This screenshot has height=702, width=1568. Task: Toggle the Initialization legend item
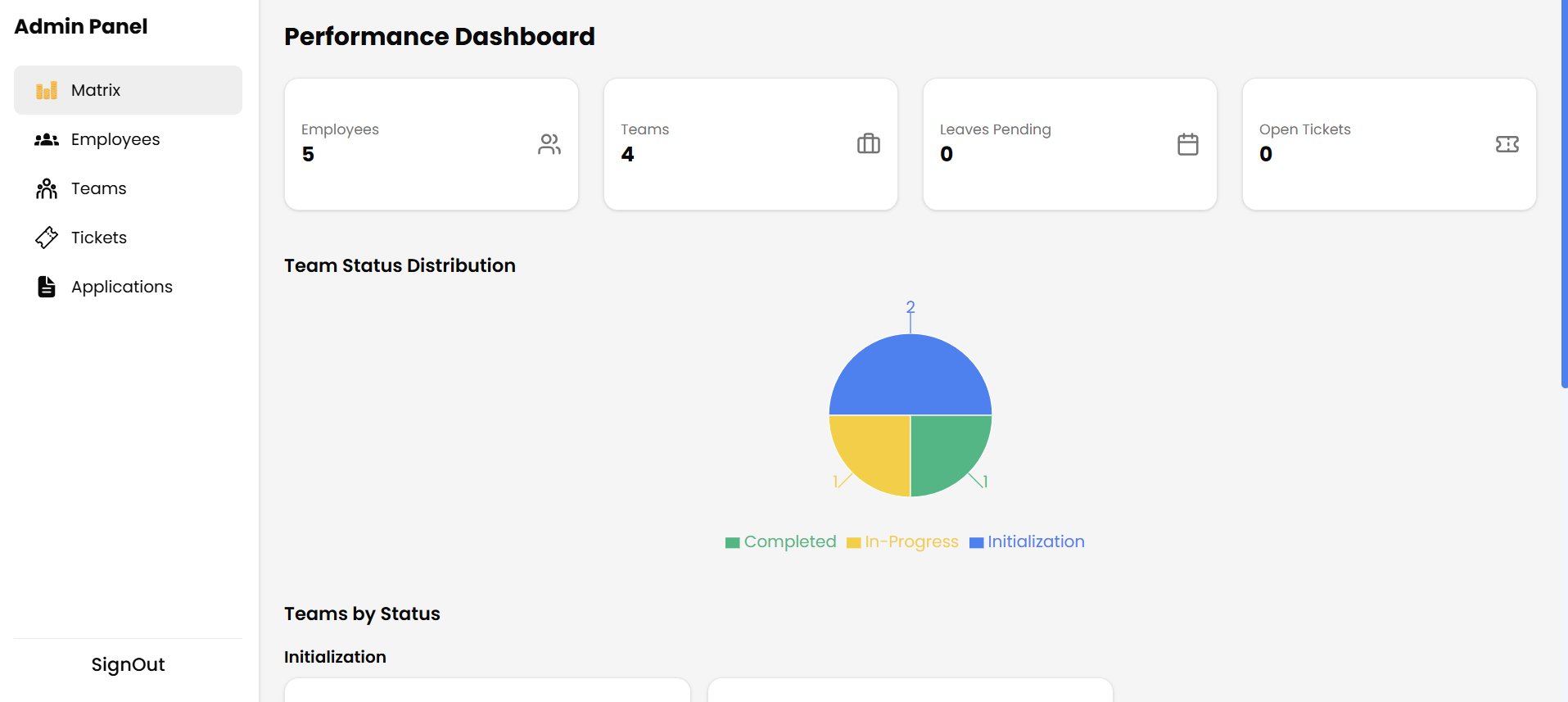1027,542
